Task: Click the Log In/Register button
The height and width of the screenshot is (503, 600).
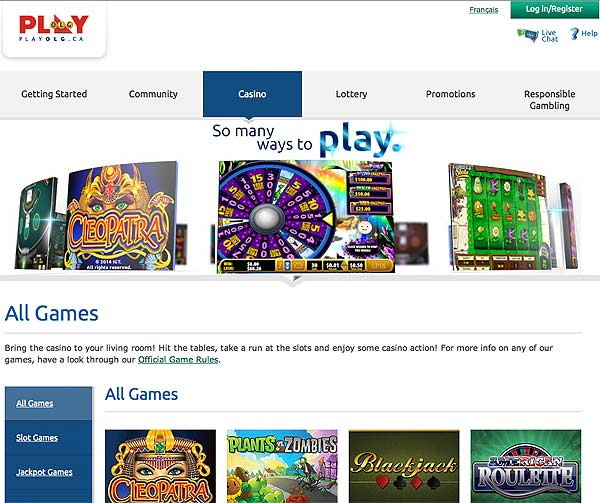Action: pos(555,9)
